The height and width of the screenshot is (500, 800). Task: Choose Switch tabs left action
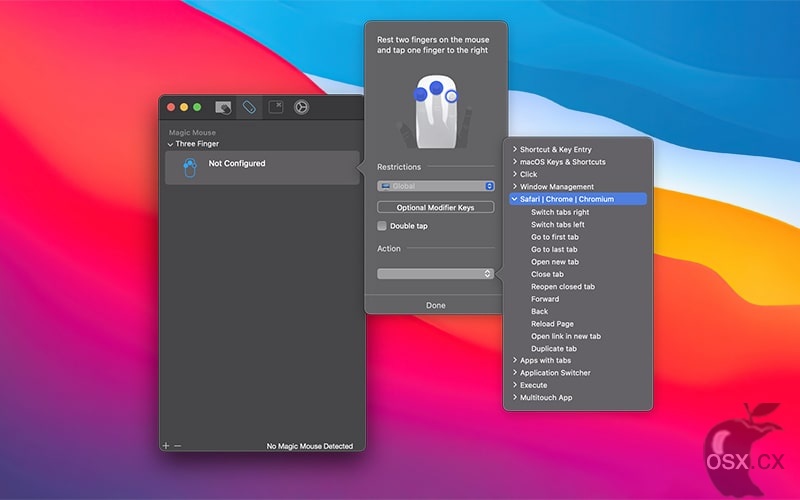click(558, 224)
